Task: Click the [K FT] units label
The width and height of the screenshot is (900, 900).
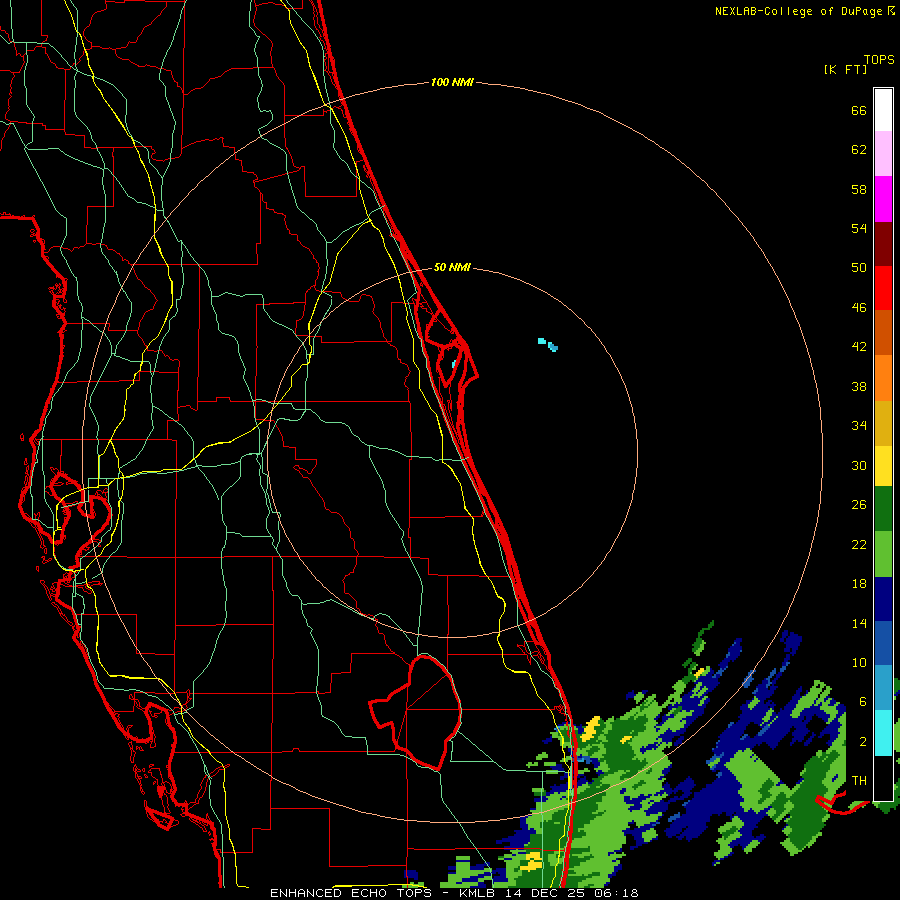Action: click(x=845, y=69)
